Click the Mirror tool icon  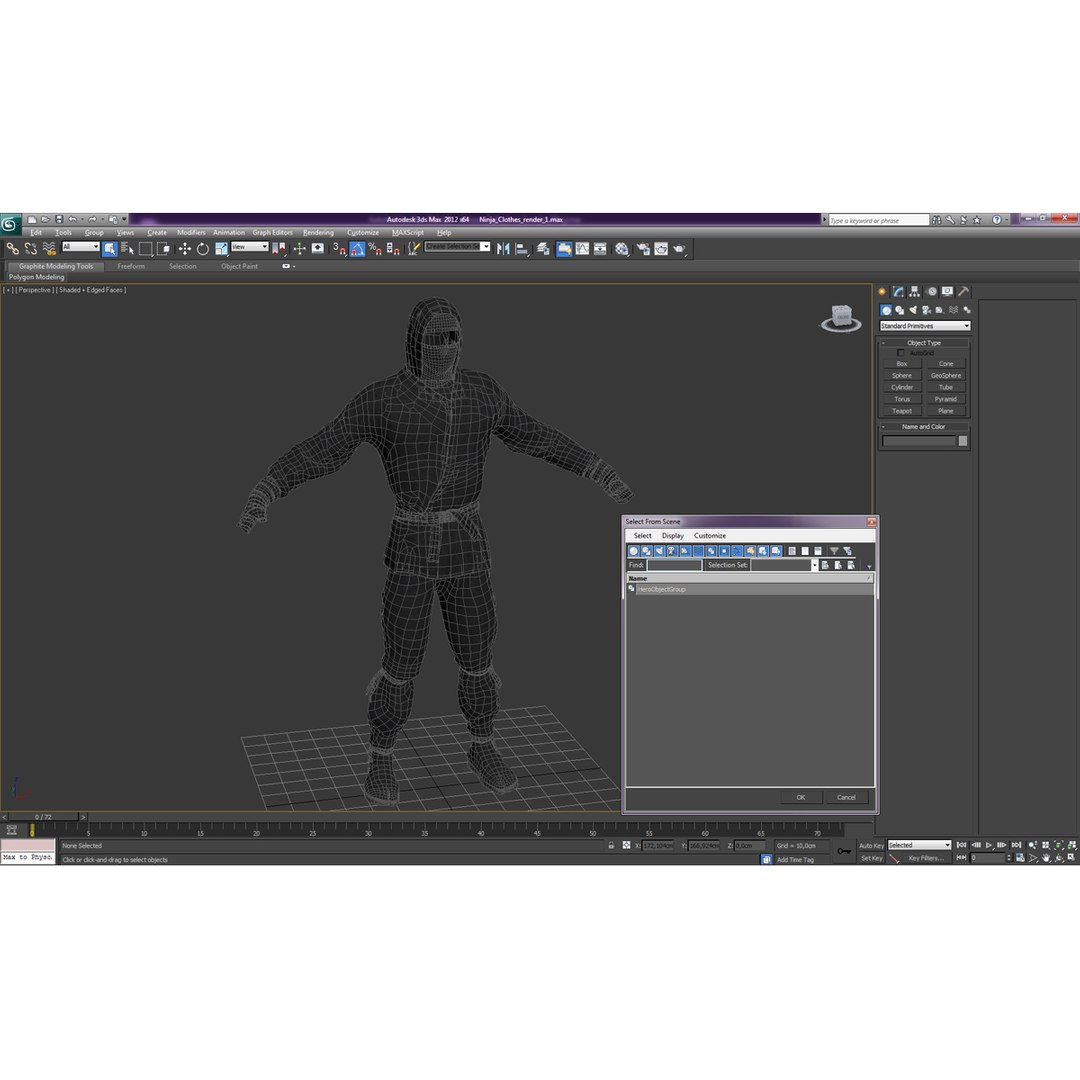pos(503,249)
